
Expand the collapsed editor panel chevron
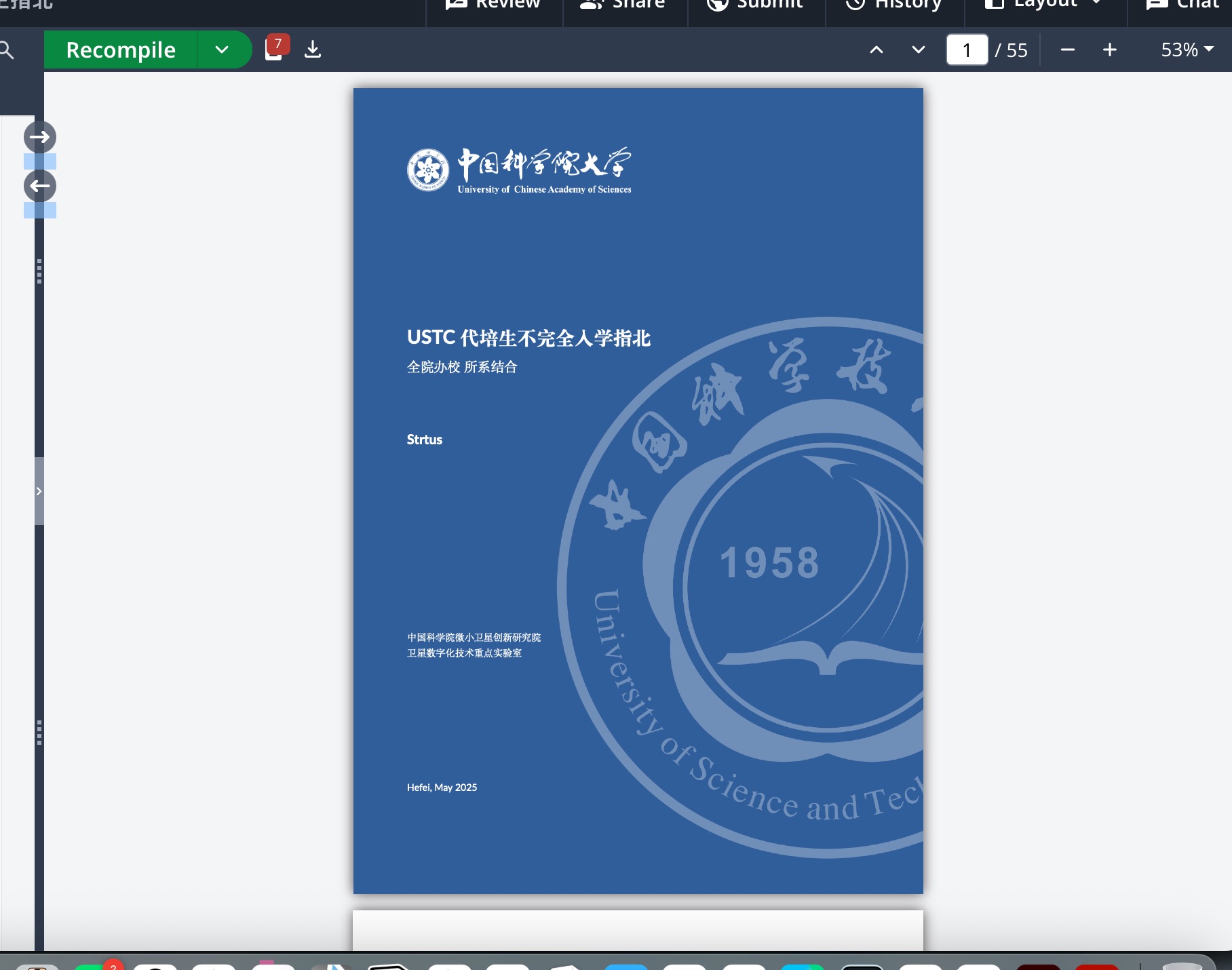click(39, 491)
